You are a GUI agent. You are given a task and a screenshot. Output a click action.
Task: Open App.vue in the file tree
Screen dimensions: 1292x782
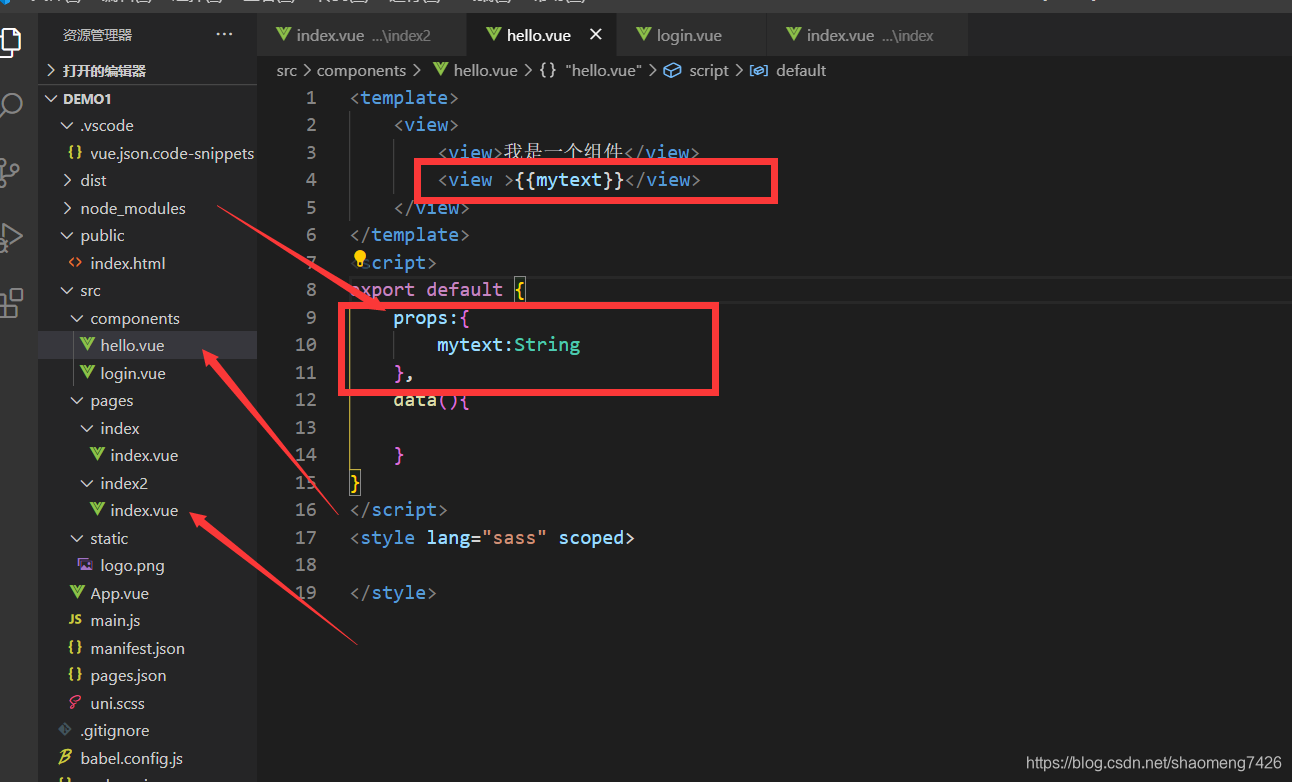pyautogui.click(x=147, y=593)
